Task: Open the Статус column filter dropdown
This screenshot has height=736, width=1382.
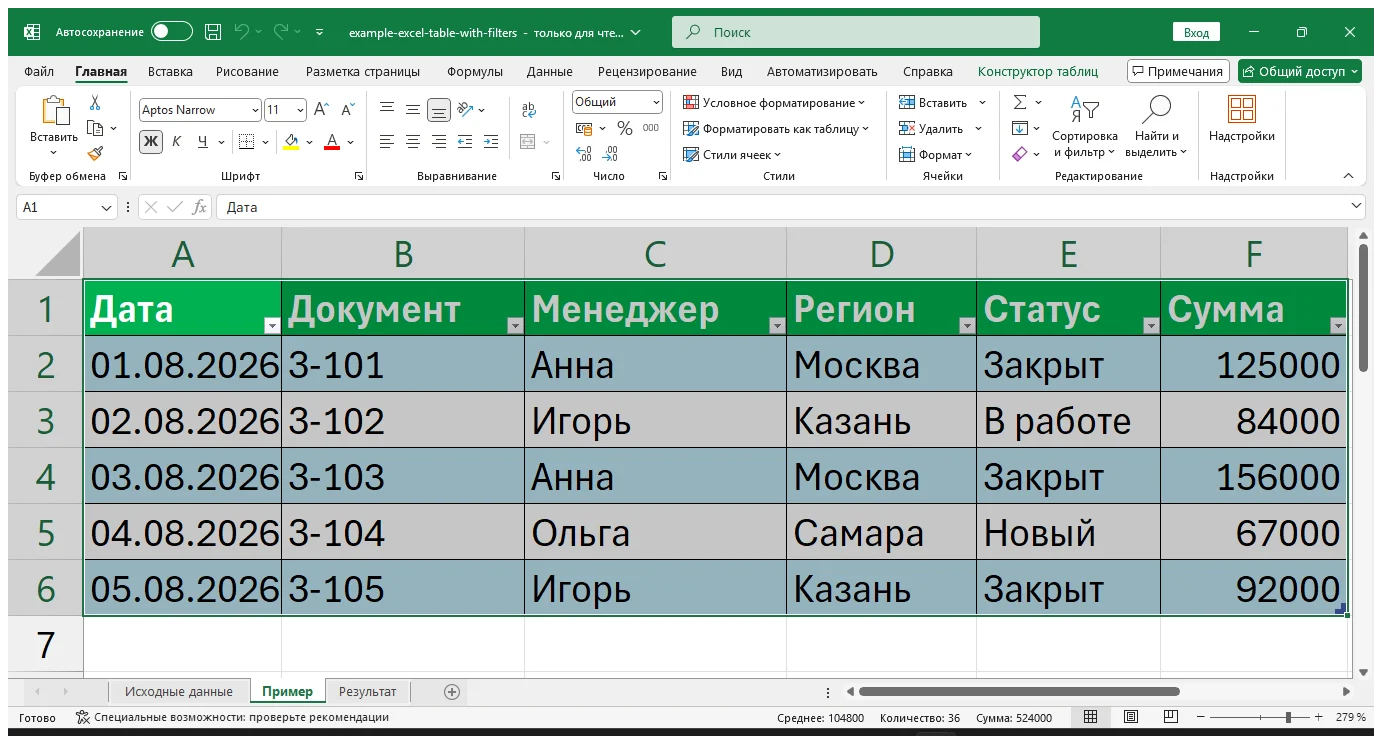Action: pyautogui.click(x=1150, y=325)
